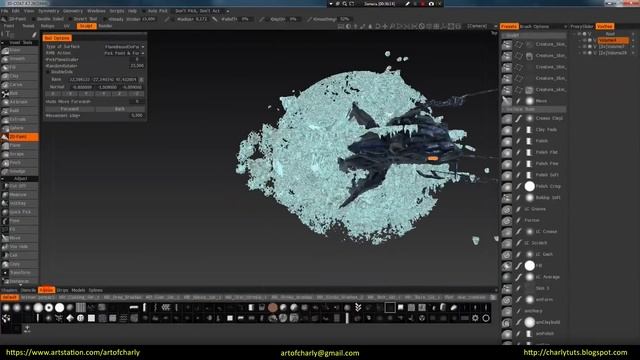Image resolution: width=640 pixels, height=360 pixels.
Task: Pick the large white disc brush alpha
Action: point(60,307)
